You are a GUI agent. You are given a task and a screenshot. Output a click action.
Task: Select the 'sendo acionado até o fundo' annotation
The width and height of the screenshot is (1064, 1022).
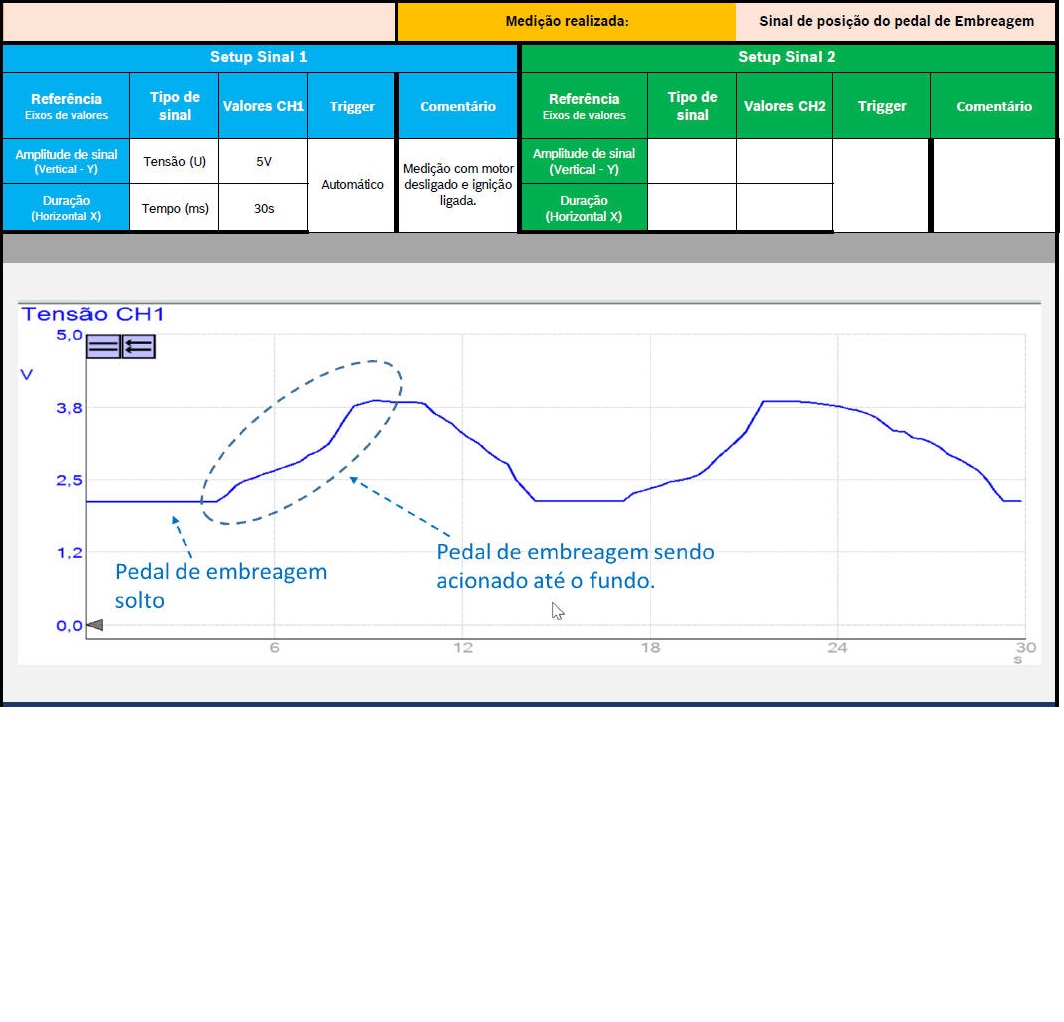pos(575,566)
